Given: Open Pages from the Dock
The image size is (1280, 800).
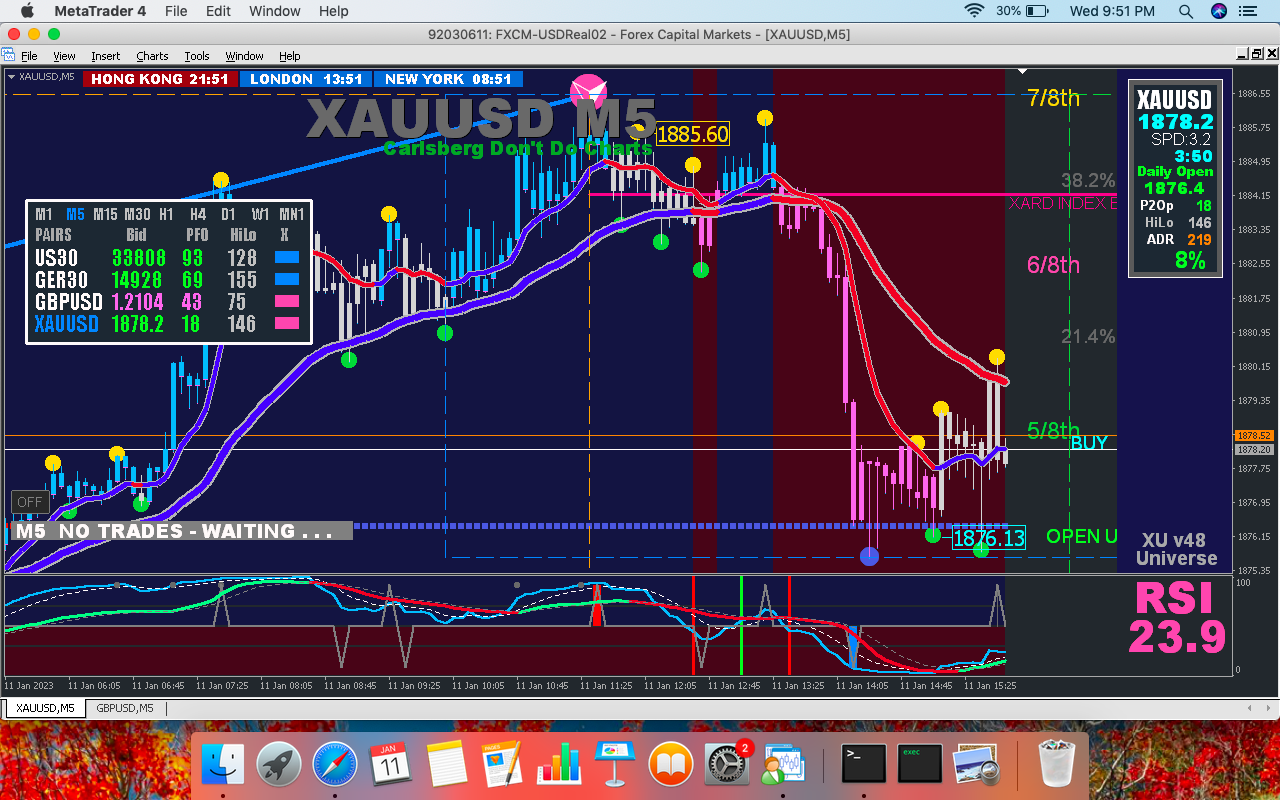Looking at the screenshot, I should pos(503,765).
